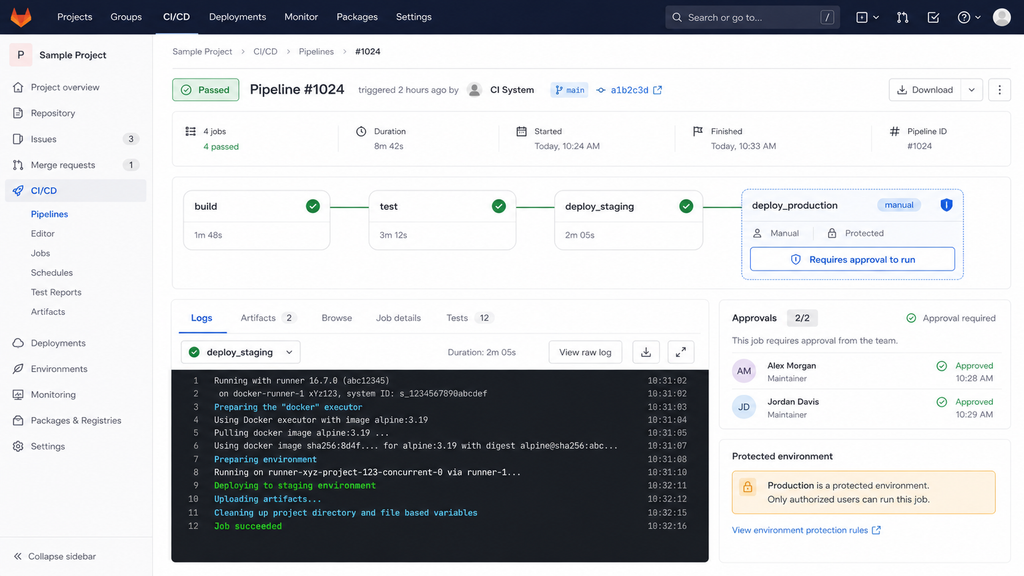Image resolution: width=1024 pixels, height=576 pixels.
Task: Click Sample Project in the breadcrumb
Action: click(202, 52)
